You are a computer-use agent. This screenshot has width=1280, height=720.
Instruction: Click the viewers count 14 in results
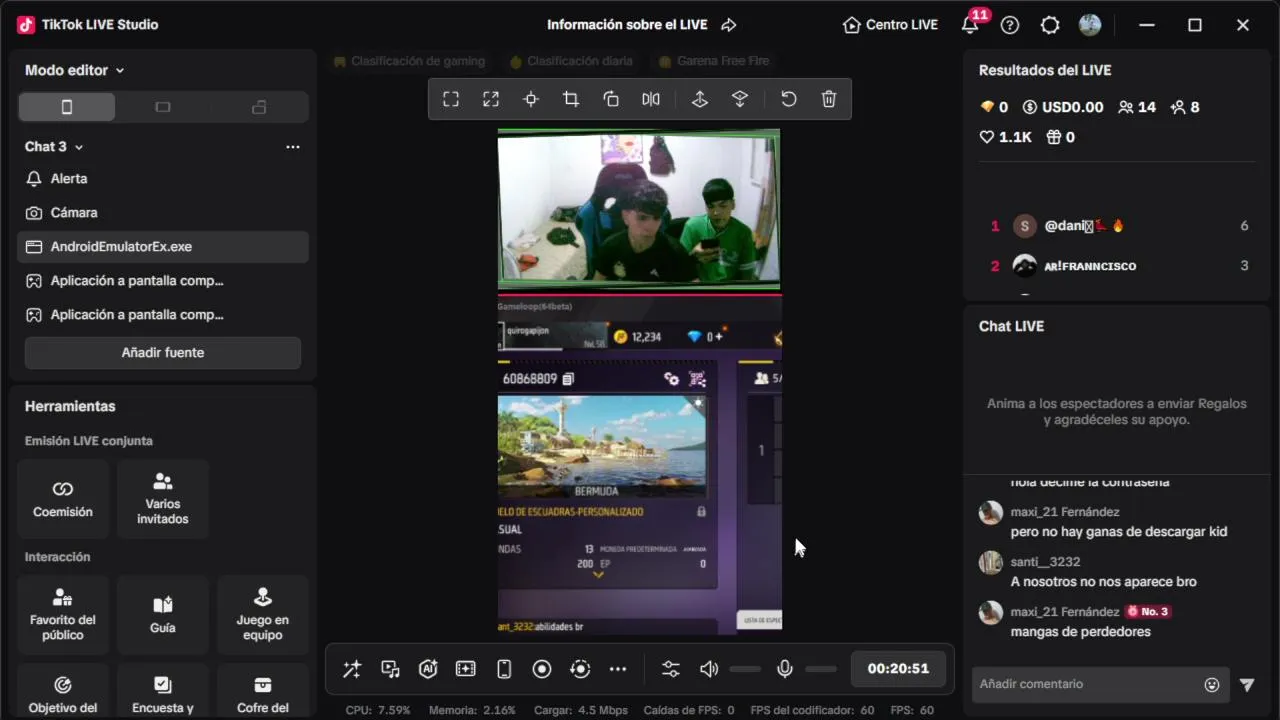[1137, 107]
